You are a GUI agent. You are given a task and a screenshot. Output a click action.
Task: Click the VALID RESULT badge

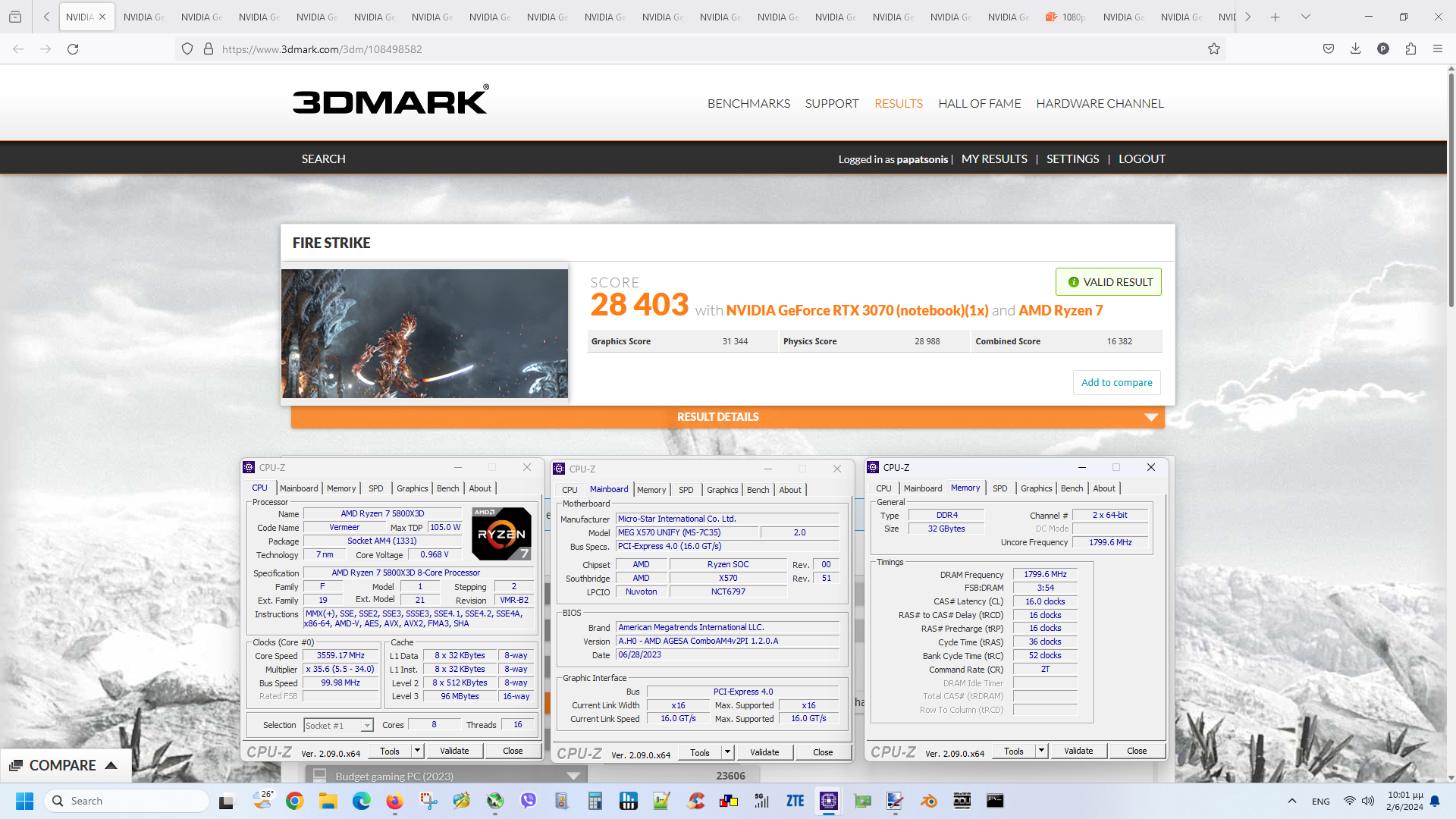[x=1109, y=282]
